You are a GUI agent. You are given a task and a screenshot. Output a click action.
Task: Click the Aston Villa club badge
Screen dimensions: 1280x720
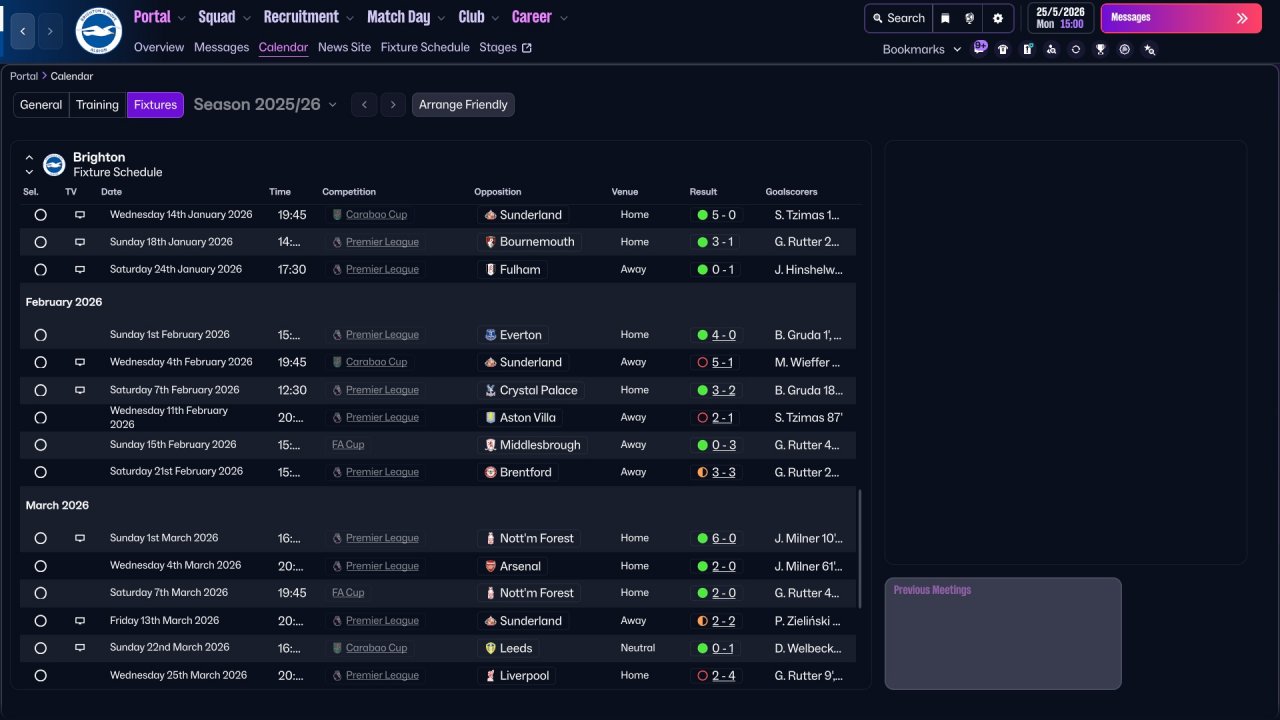point(490,417)
